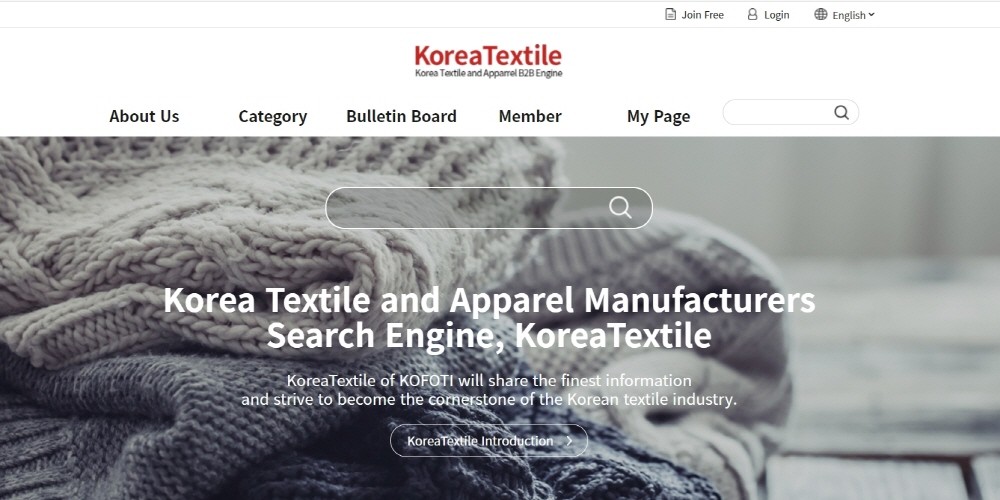Follow the Login text link
The height and width of the screenshot is (500, 1000).
click(x=777, y=15)
